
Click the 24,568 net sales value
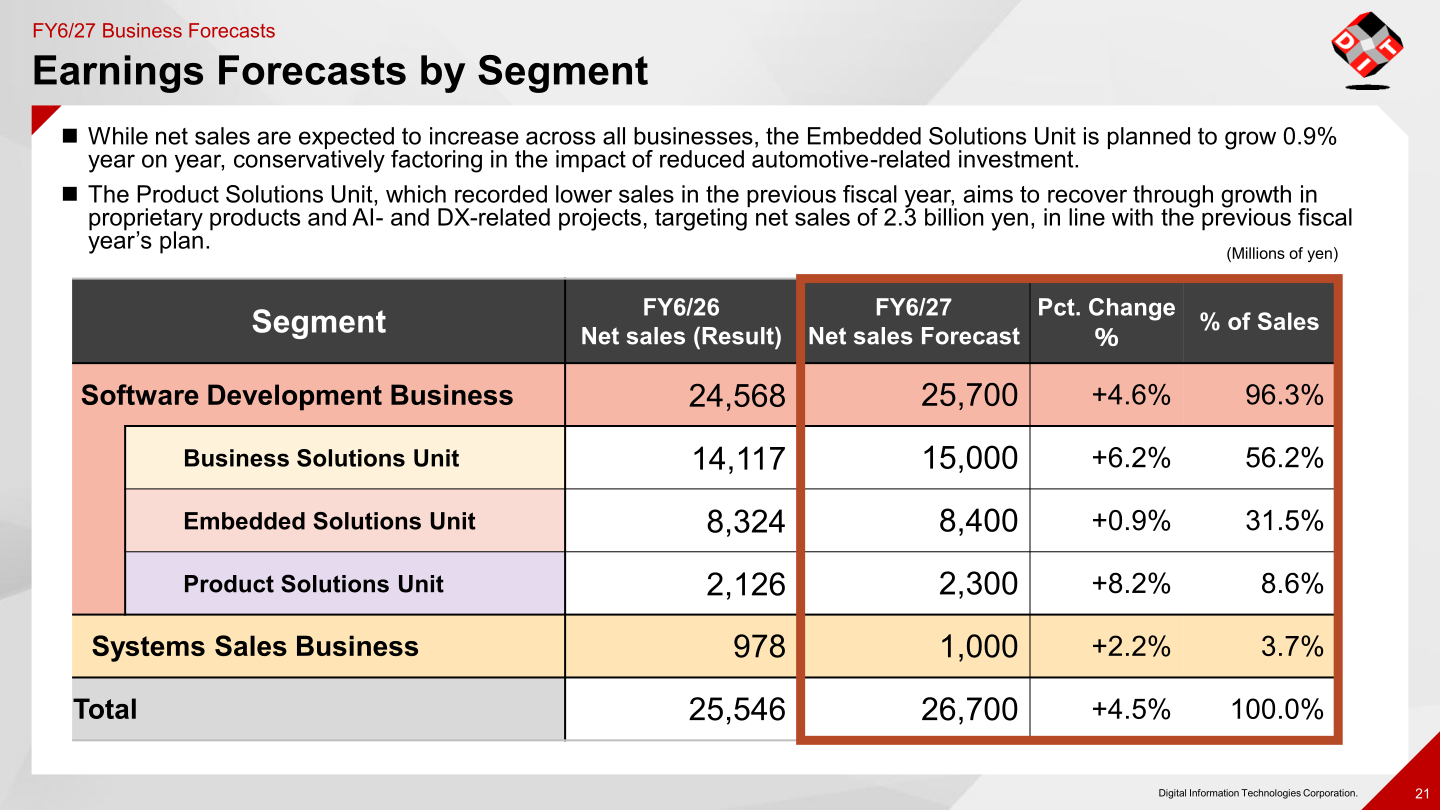737,396
